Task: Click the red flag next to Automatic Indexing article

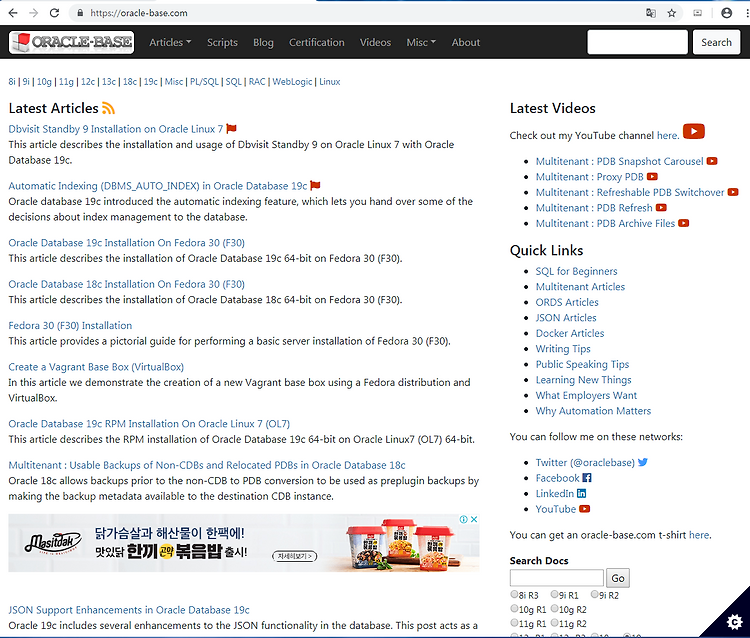Action: (315, 186)
